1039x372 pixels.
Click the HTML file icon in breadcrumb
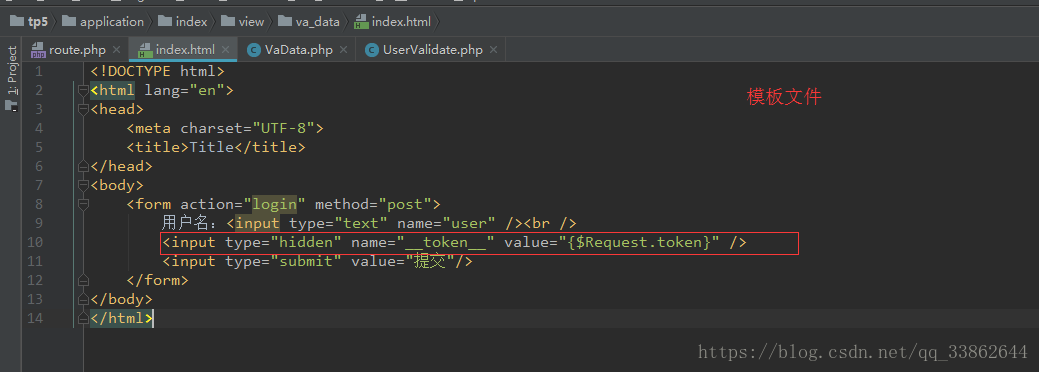(361, 22)
